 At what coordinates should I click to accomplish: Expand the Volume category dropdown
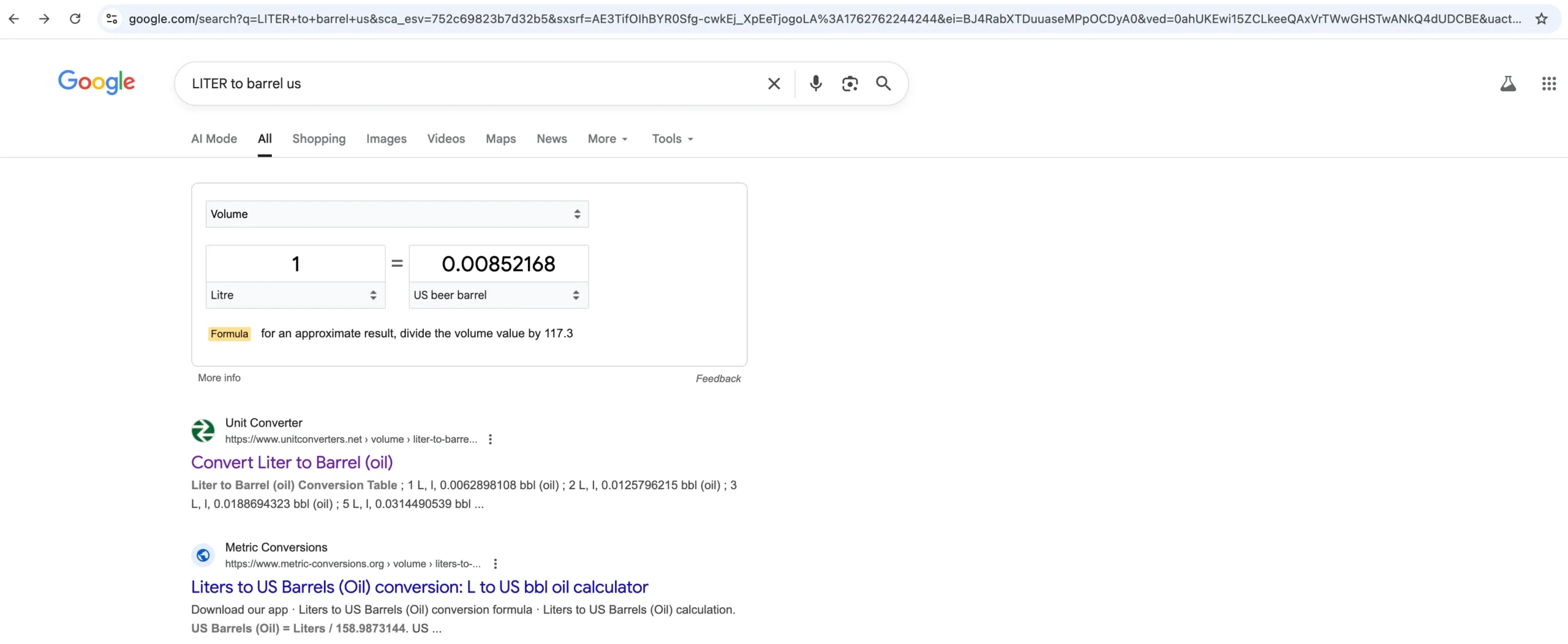tap(396, 214)
